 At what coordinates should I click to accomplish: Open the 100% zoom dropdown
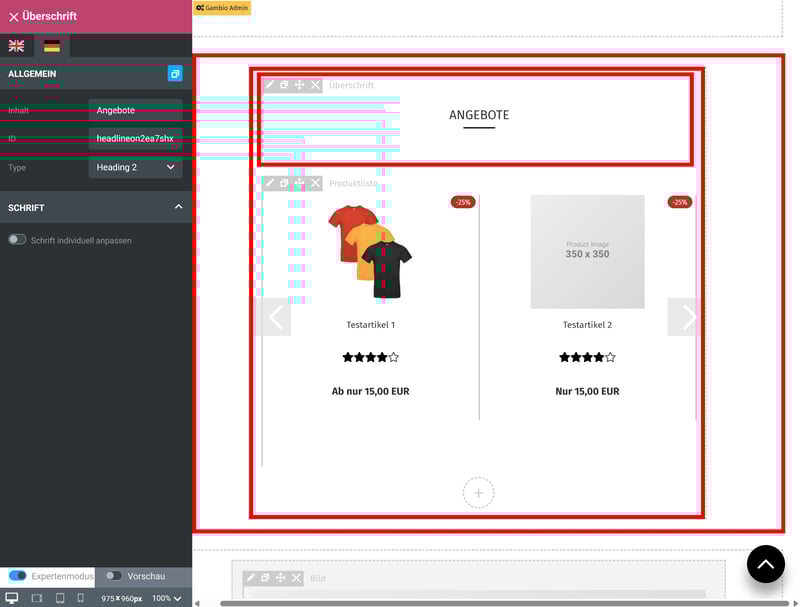point(167,598)
